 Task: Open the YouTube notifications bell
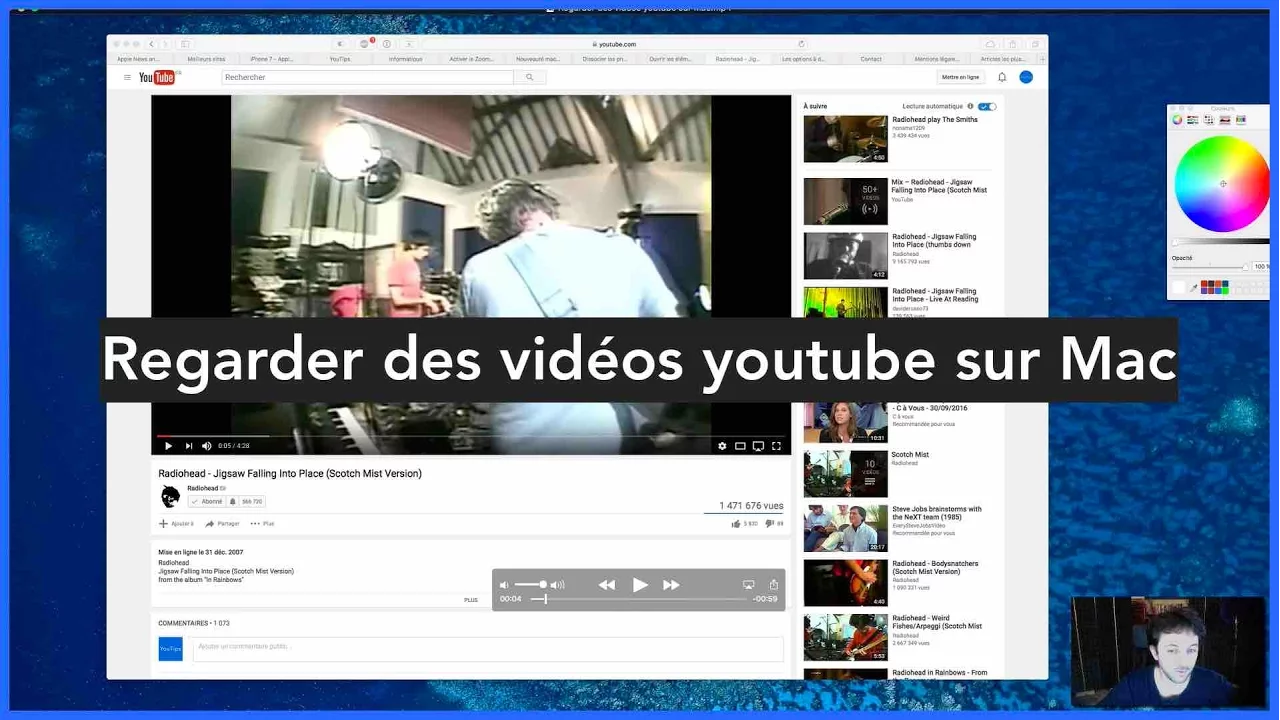pos(1002,77)
